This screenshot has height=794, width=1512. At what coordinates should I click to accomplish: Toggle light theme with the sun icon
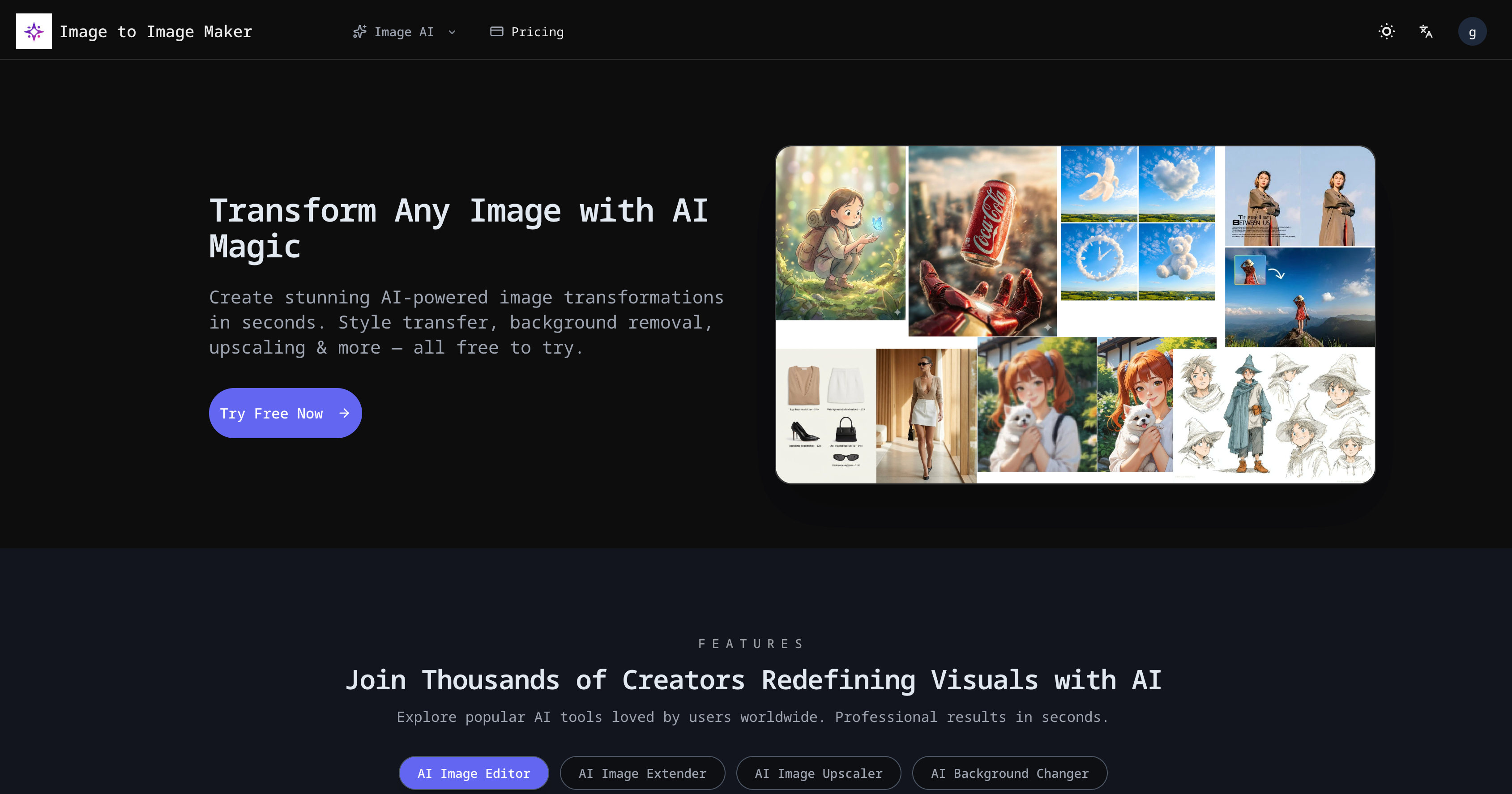1386,32
